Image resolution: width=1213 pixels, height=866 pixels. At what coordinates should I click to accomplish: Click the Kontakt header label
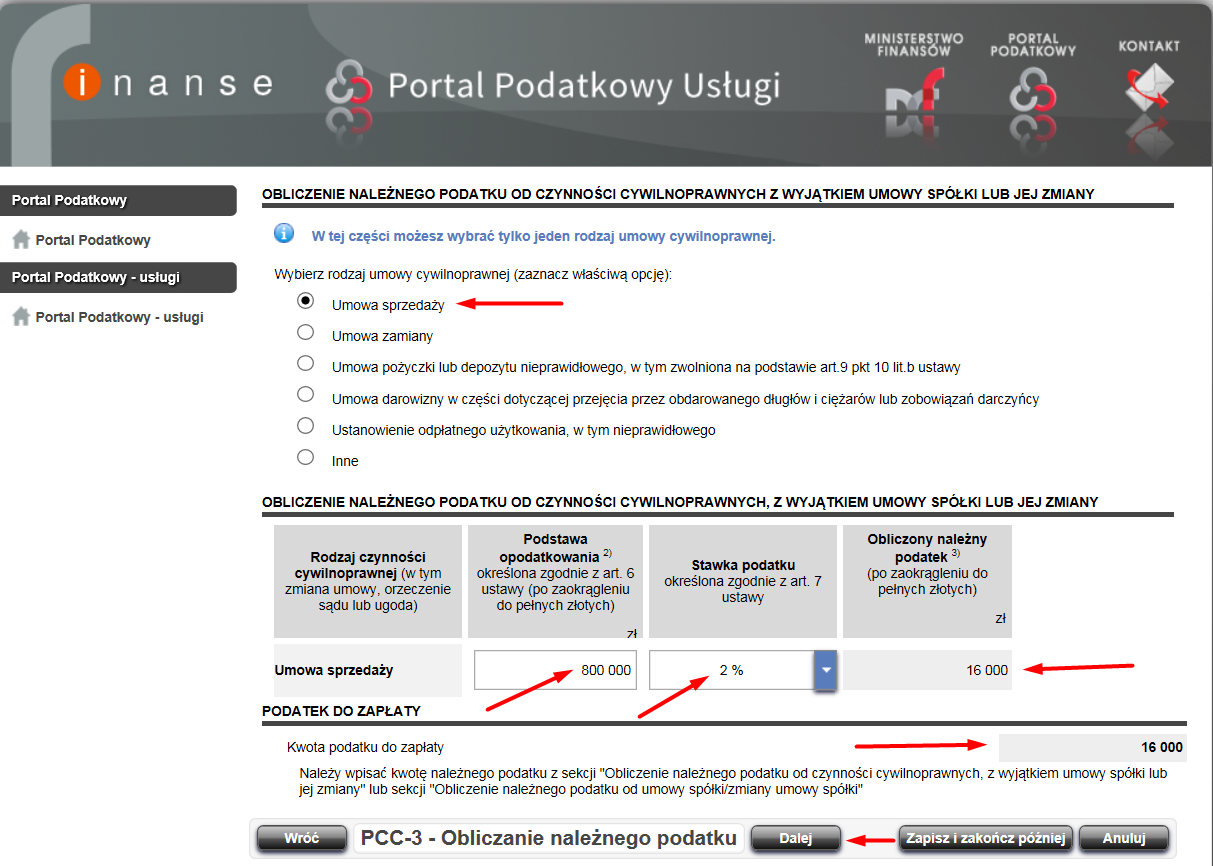pos(1149,45)
